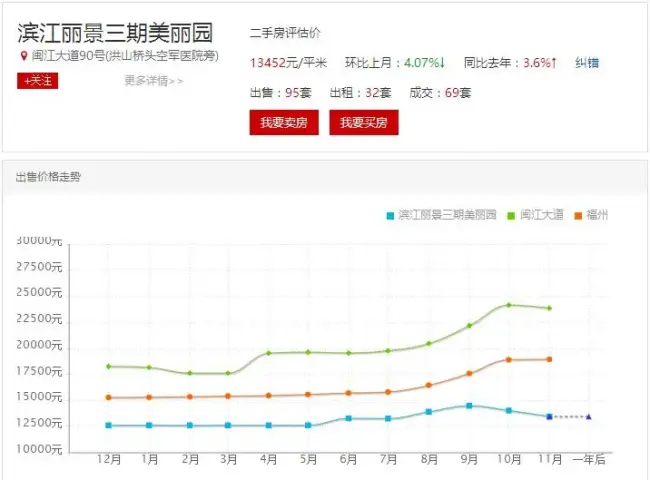Click the 27500元 axis label

coord(39,267)
